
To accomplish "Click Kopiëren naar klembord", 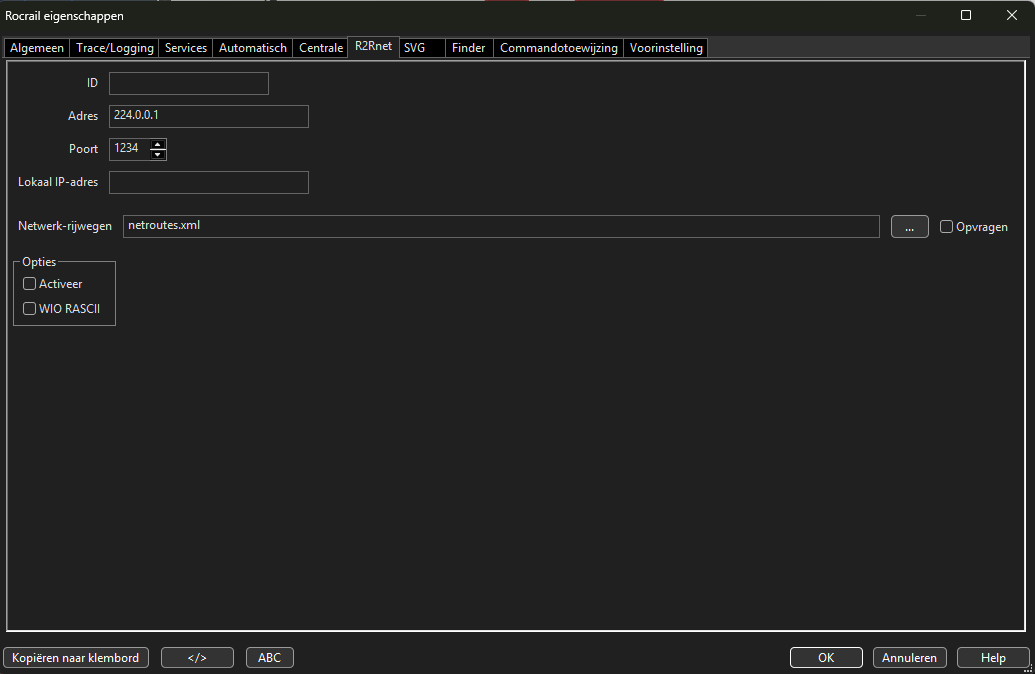I will click(77, 658).
